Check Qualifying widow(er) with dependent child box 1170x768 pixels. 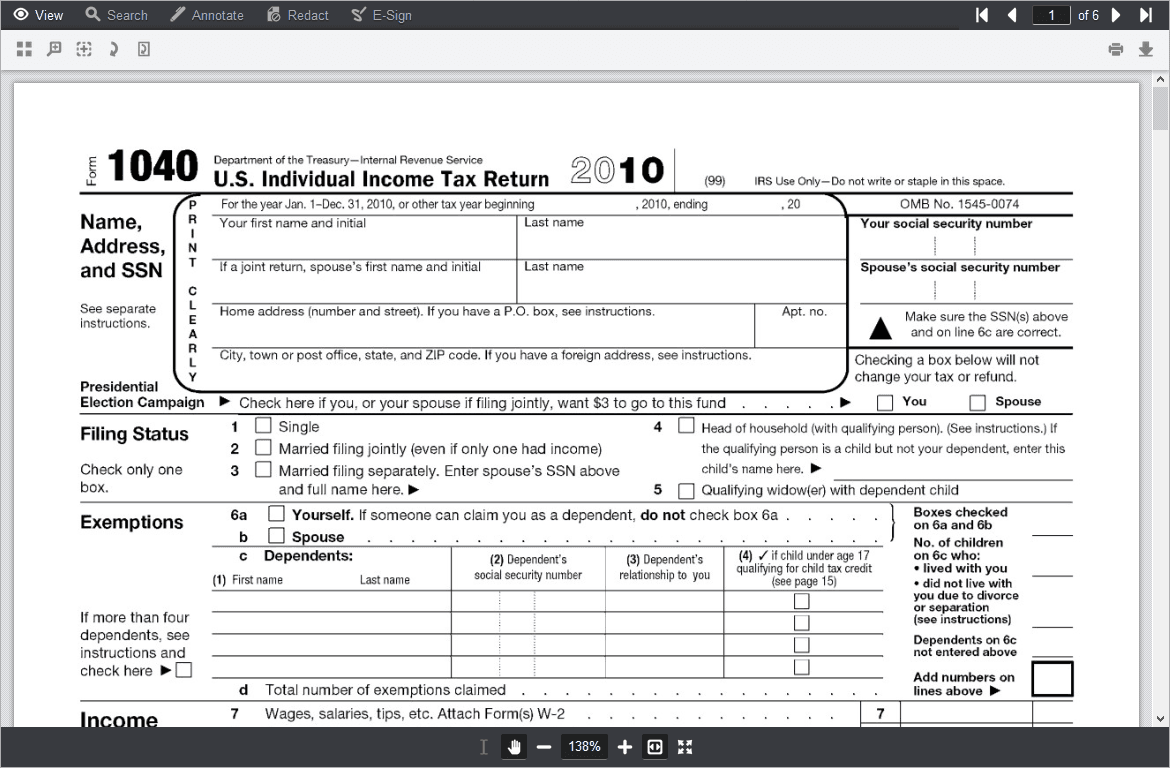[x=686, y=490]
